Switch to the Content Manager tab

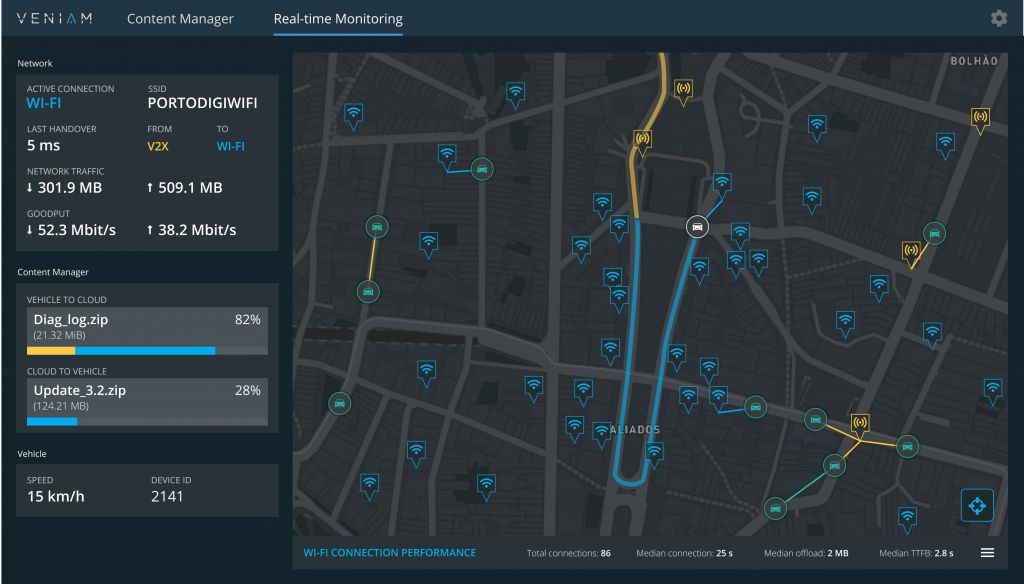coord(180,19)
